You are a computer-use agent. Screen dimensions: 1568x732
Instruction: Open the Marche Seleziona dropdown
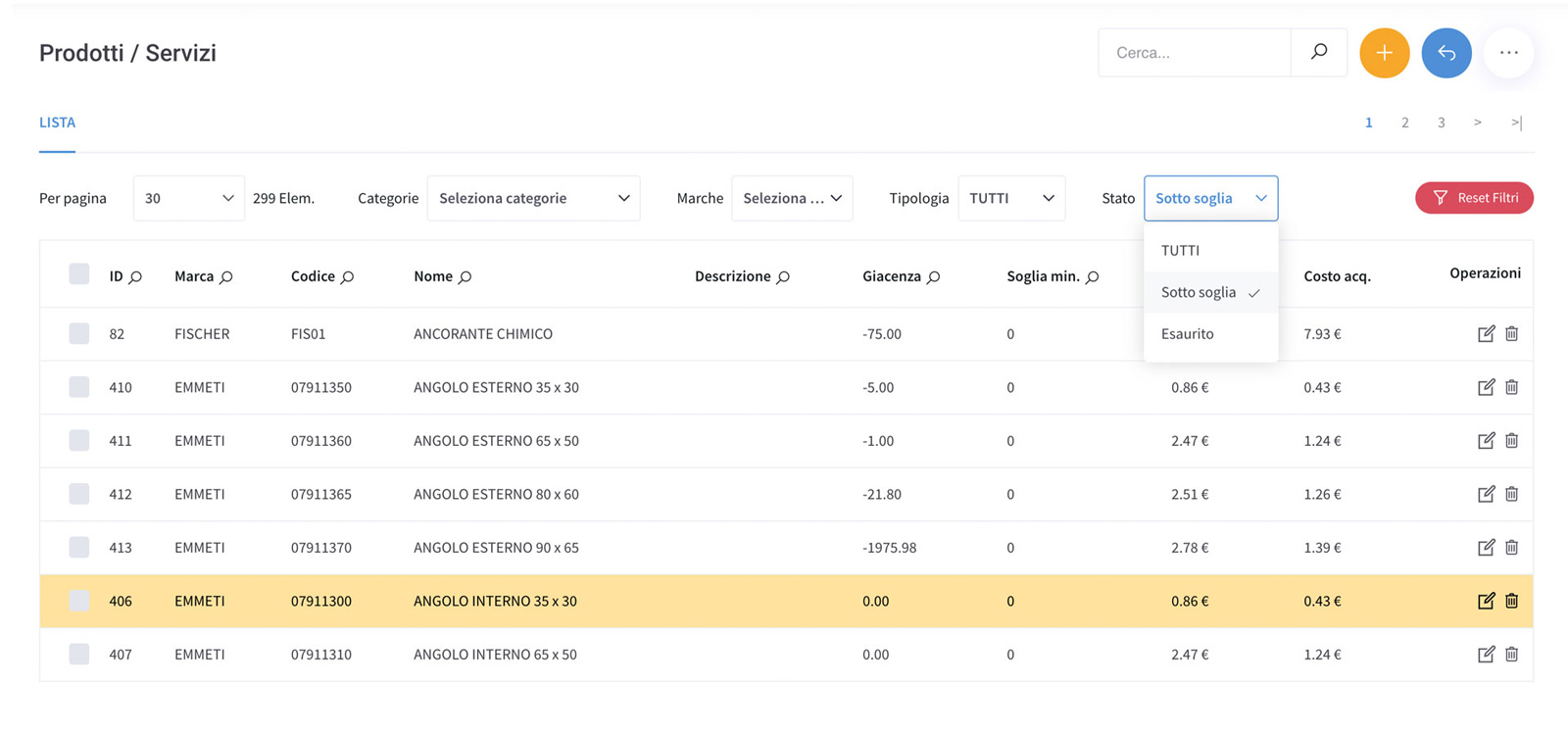tap(792, 198)
